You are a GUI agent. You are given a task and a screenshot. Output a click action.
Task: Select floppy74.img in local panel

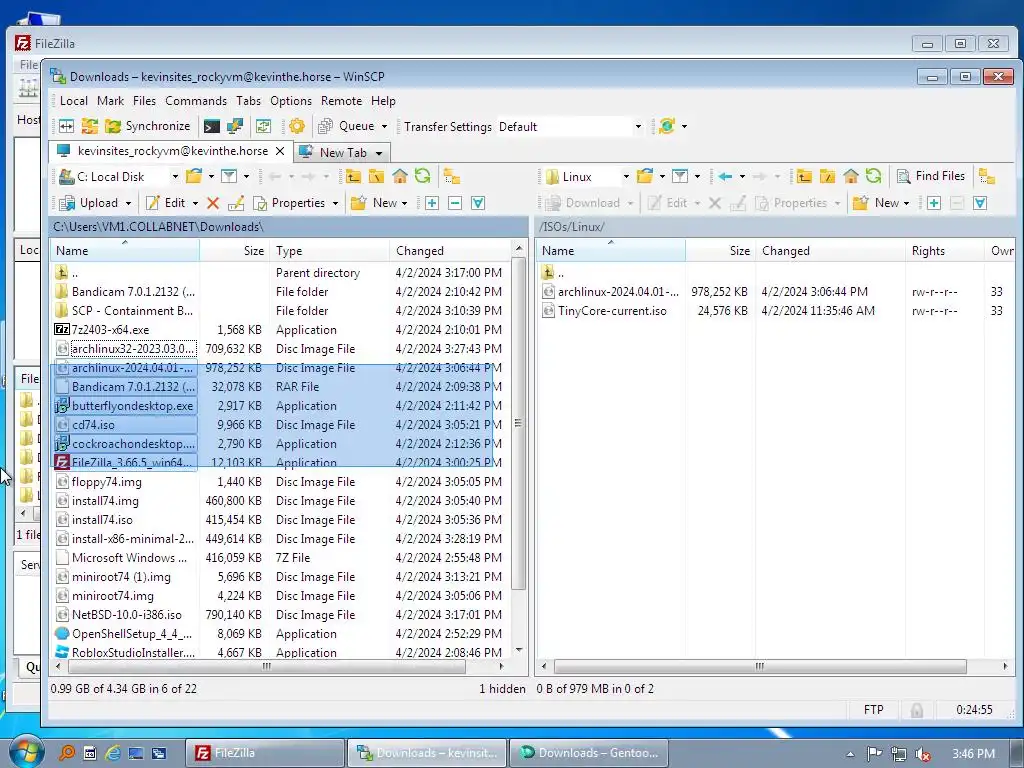[x=106, y=482]
